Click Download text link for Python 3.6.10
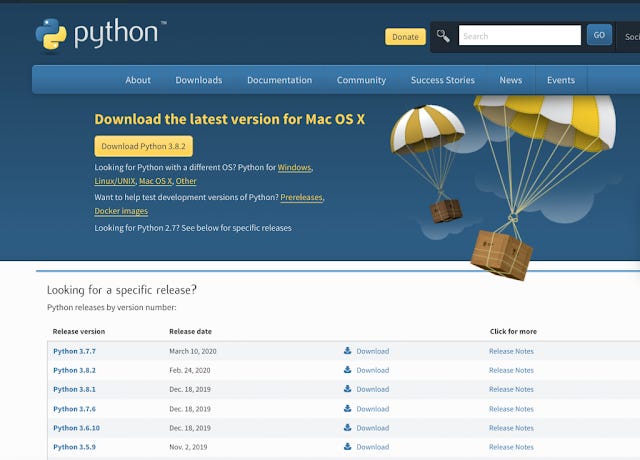This screenshot has height=460, width=640. coord(373,428)
